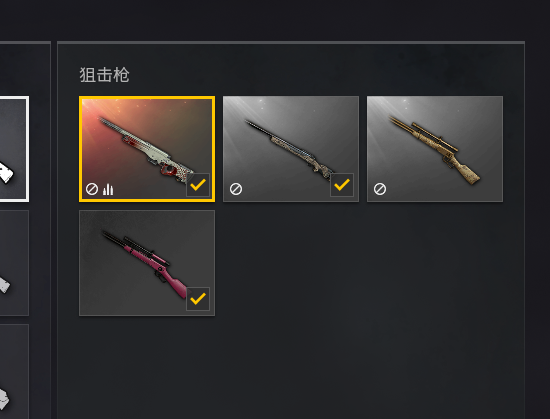Click the no-trade icon on camo rifle card
This screenshot has height=419, width=550.
[236, 189]
